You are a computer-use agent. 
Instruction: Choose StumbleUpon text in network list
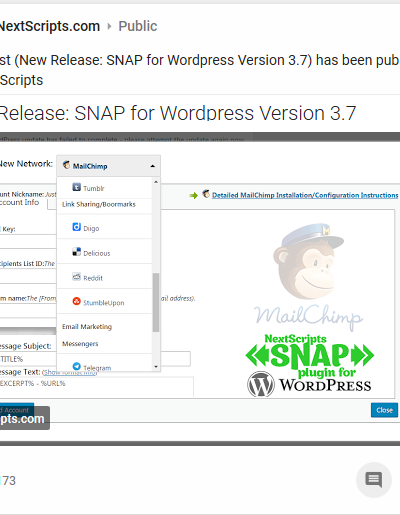[x=104, y=303]
